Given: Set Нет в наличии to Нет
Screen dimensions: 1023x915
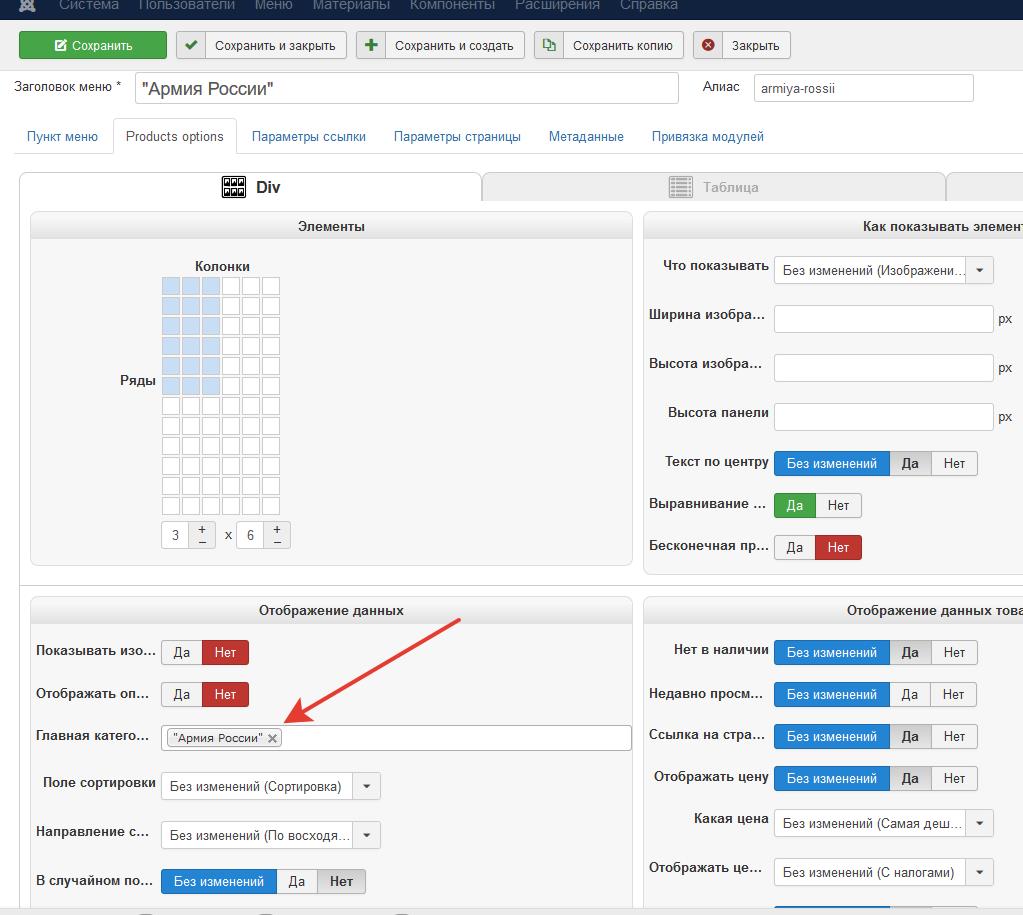Looking at the screenshot, I should [x=954, y=653].
